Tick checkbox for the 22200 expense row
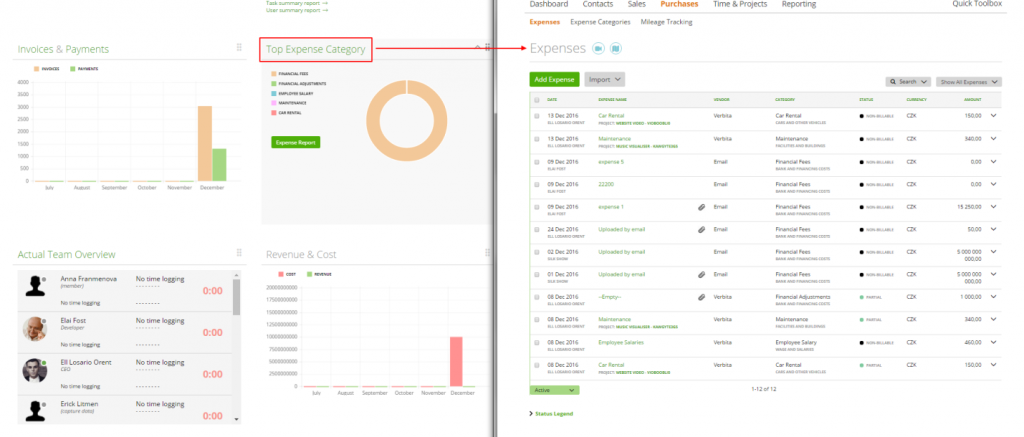This screenshot has width=1024, height=437. (x=537, y=184)
